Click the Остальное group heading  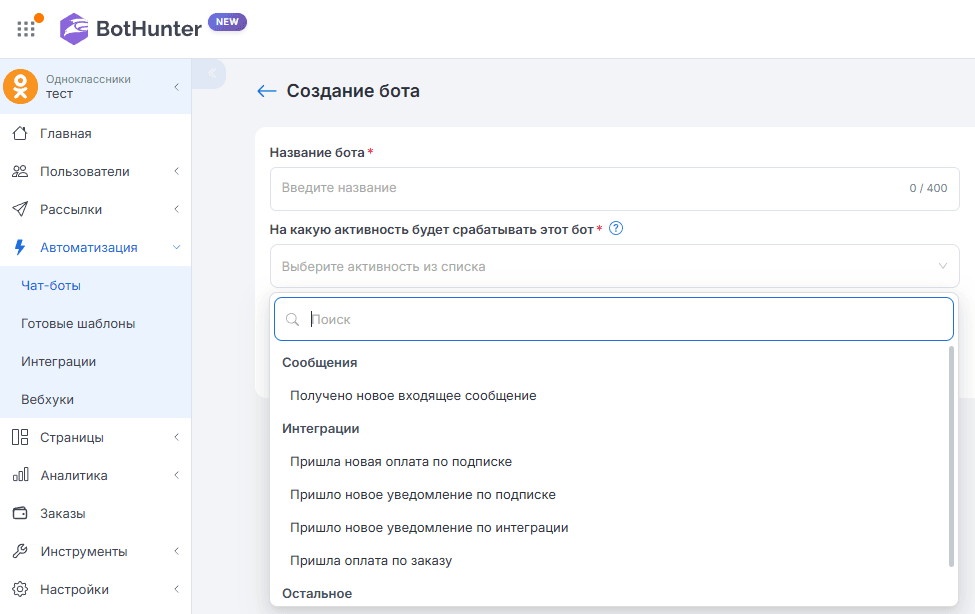coord(317,593)
